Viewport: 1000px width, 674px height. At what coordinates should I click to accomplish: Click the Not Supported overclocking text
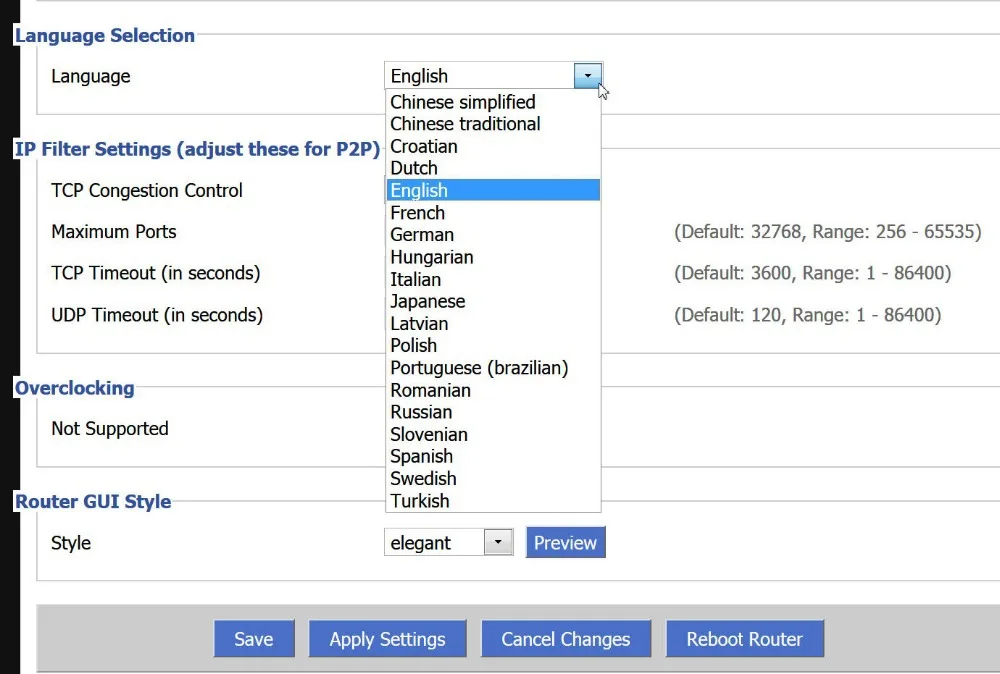110,429
